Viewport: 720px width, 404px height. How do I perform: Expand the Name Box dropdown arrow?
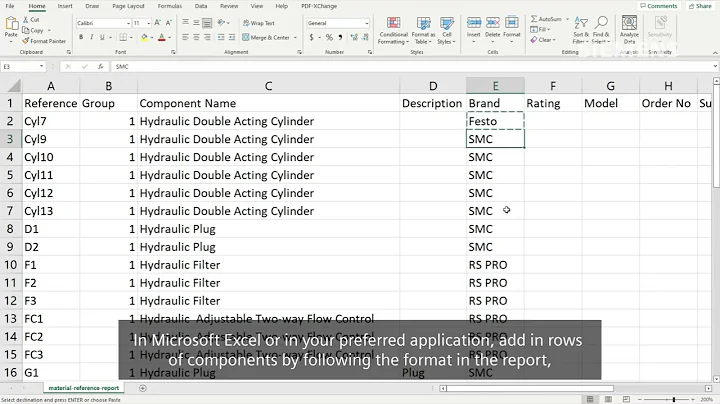point(41,67)
